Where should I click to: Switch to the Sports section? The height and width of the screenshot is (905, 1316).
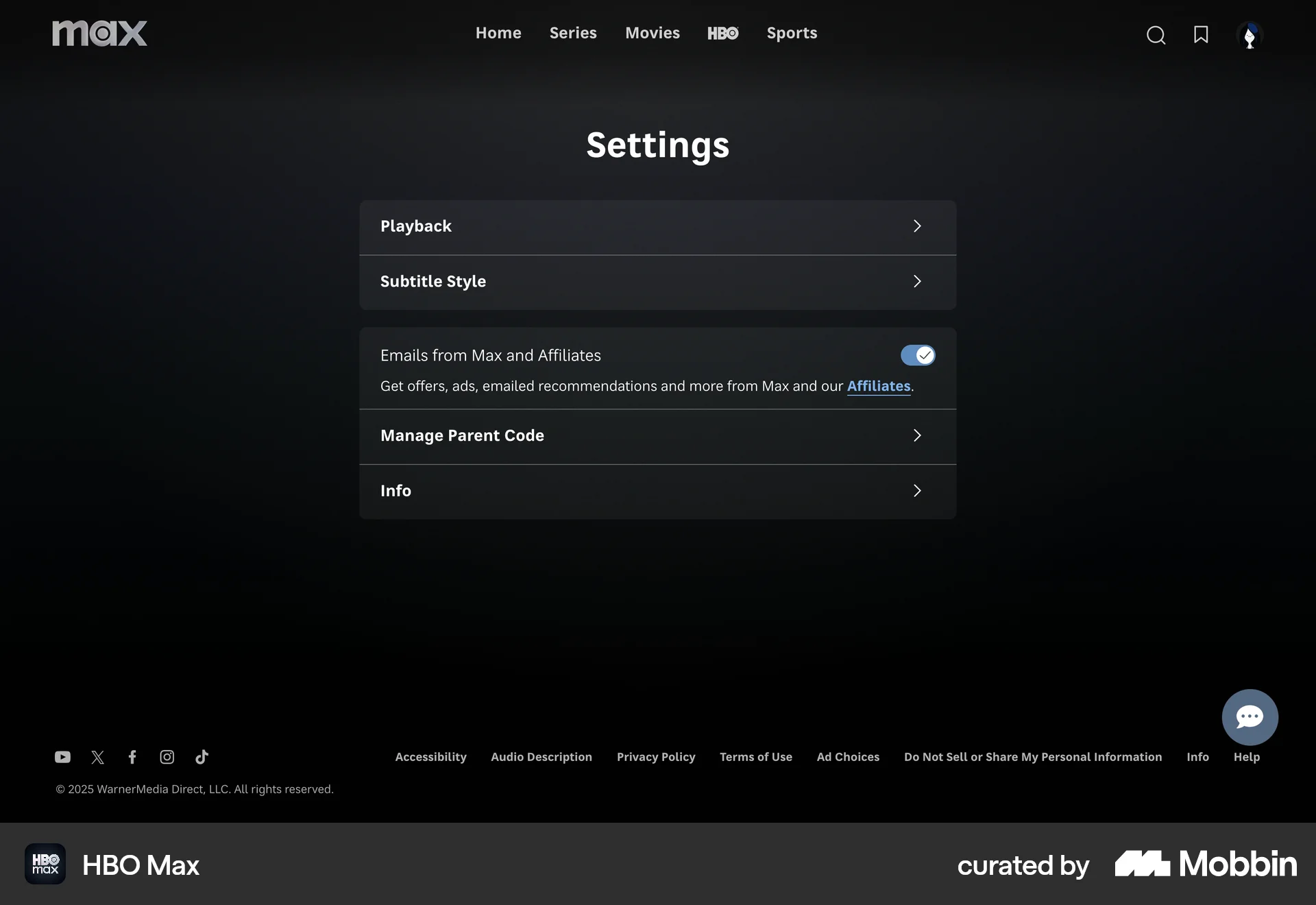click(792, 33)
